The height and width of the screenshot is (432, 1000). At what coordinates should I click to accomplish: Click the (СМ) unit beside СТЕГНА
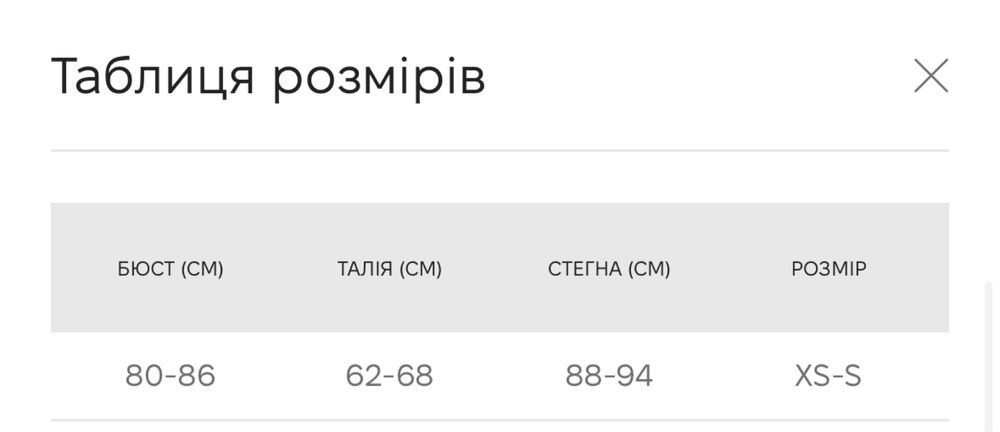point(649,269)
